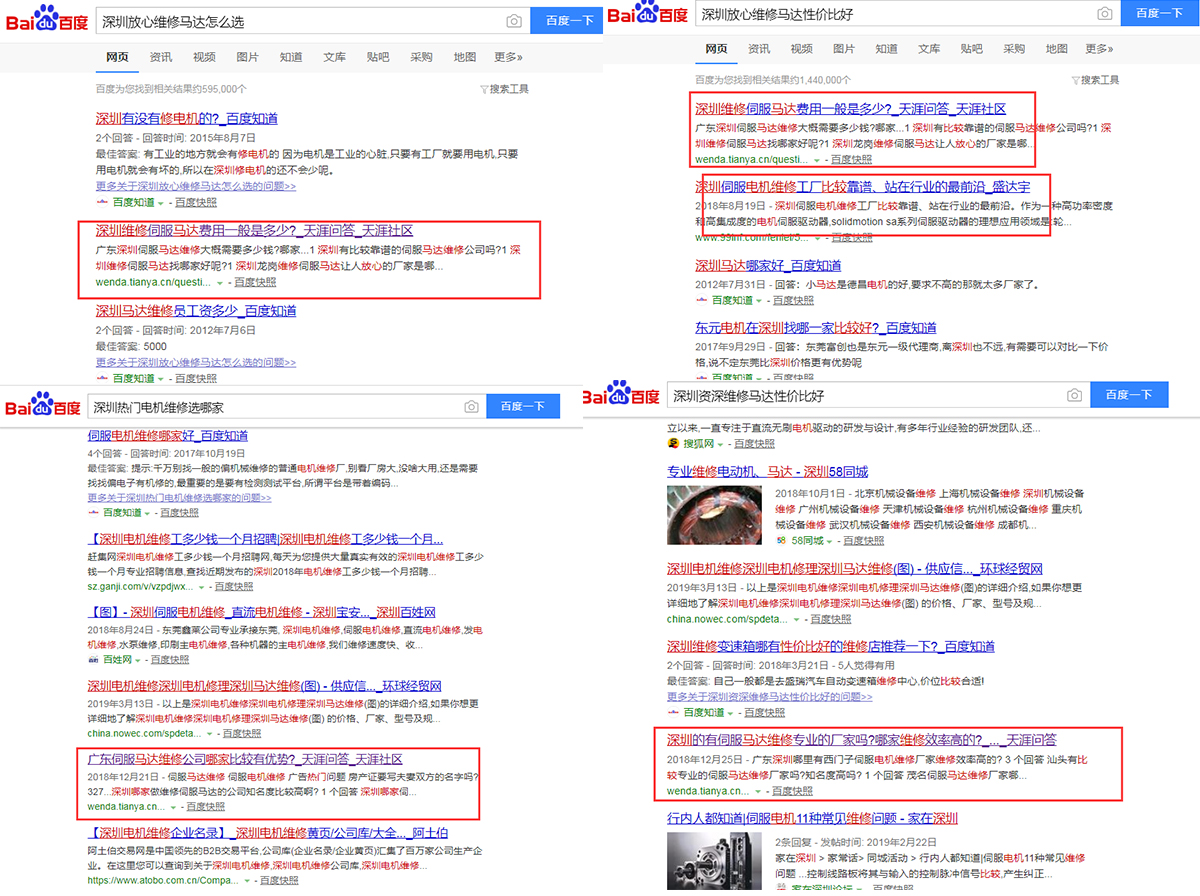Select 贴吧 tab in 深圳放心维修马达怎么选 page
The width and height of the screenshot is (1200, 896).
tap(378, 57)
